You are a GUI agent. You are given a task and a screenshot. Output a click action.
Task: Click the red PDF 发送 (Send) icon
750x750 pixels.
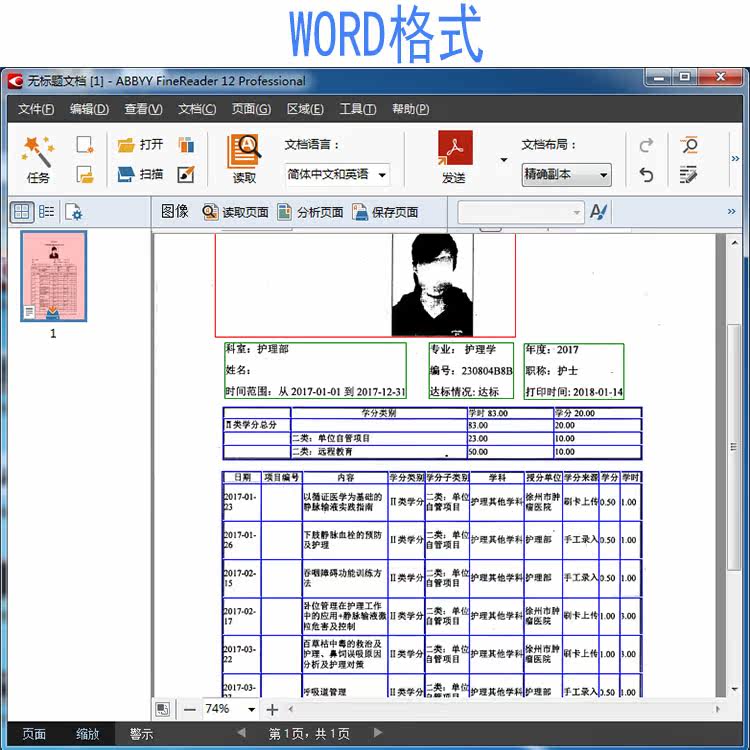click(x=454, y=158)
